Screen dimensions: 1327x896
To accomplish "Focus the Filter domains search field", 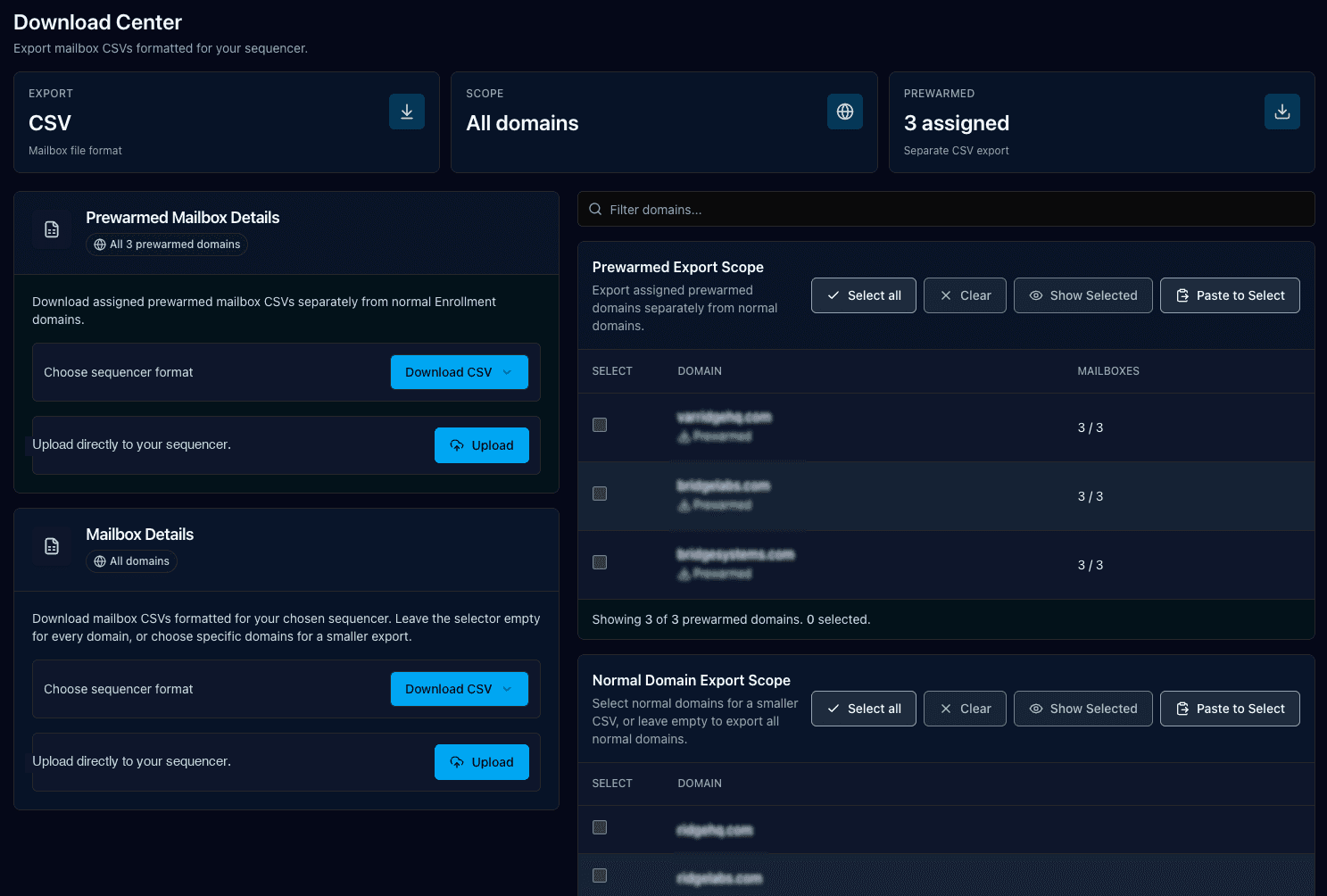I will (946, 209).
